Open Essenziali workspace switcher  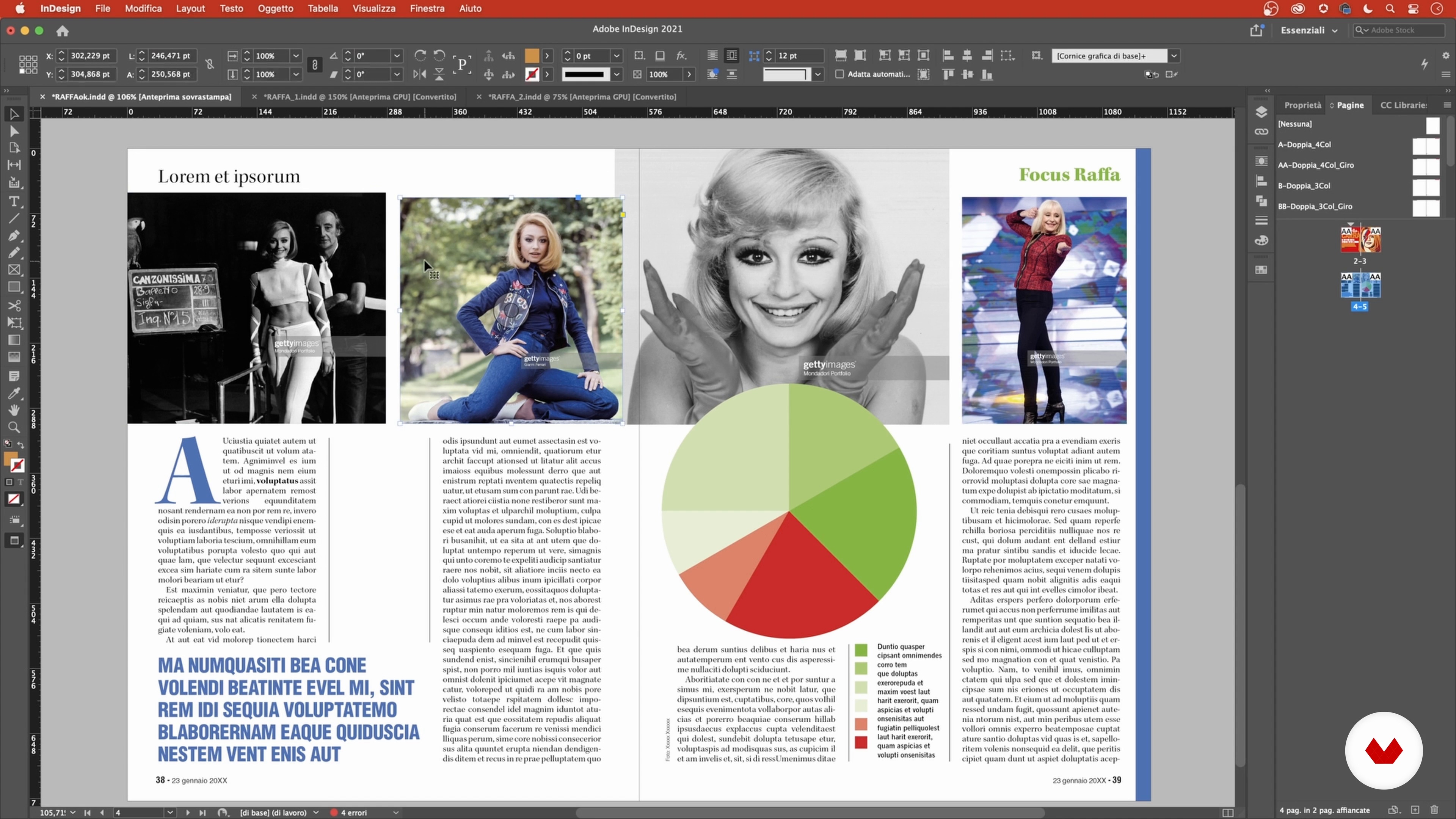pos(1309,30)
